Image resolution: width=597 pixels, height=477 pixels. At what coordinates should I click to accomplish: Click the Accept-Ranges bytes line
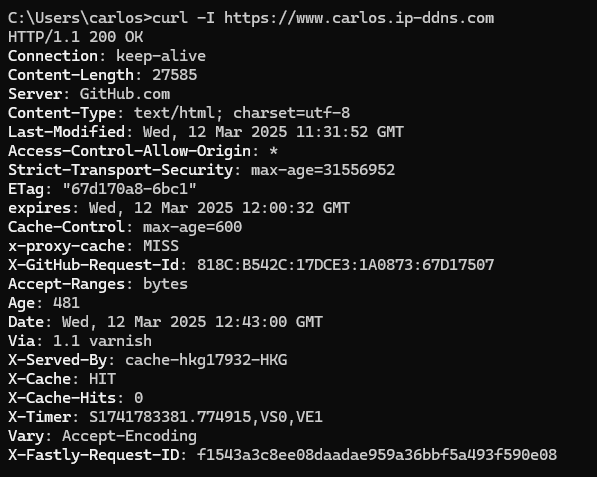coord(98,284)
